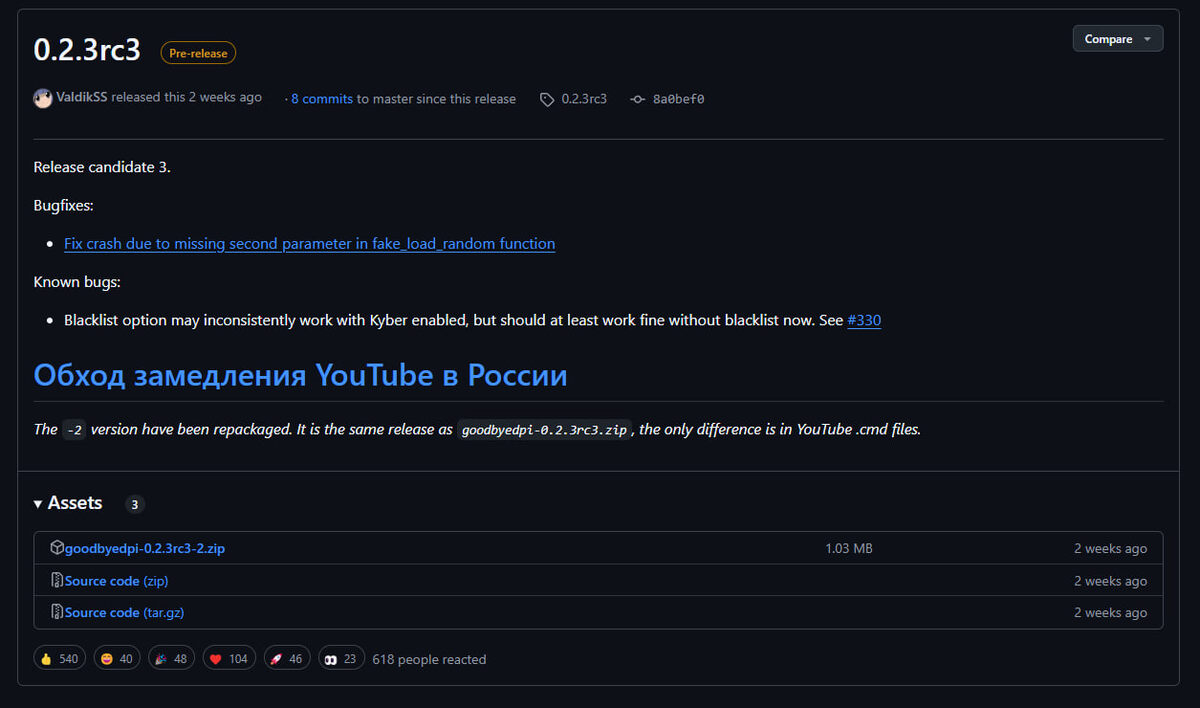The height and width of the screenshot is (708, 1200).
Task: Toggle hooray reaction with 48
Action: [172, 659]
